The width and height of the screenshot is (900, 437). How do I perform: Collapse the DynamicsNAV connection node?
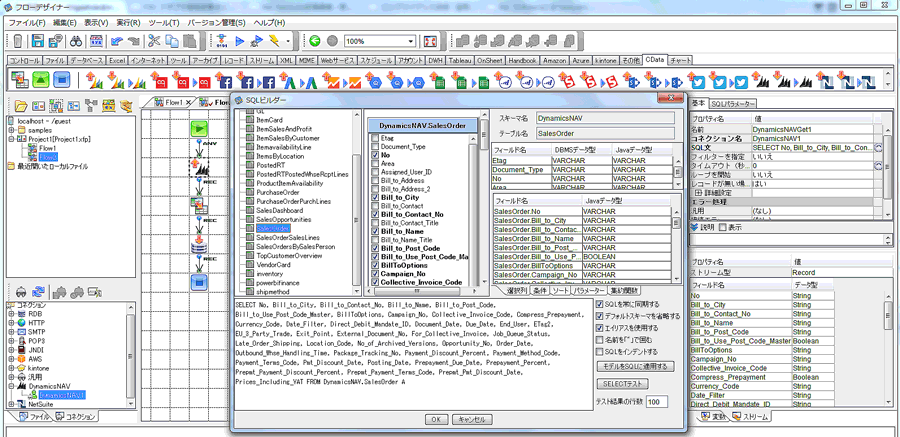11,386
